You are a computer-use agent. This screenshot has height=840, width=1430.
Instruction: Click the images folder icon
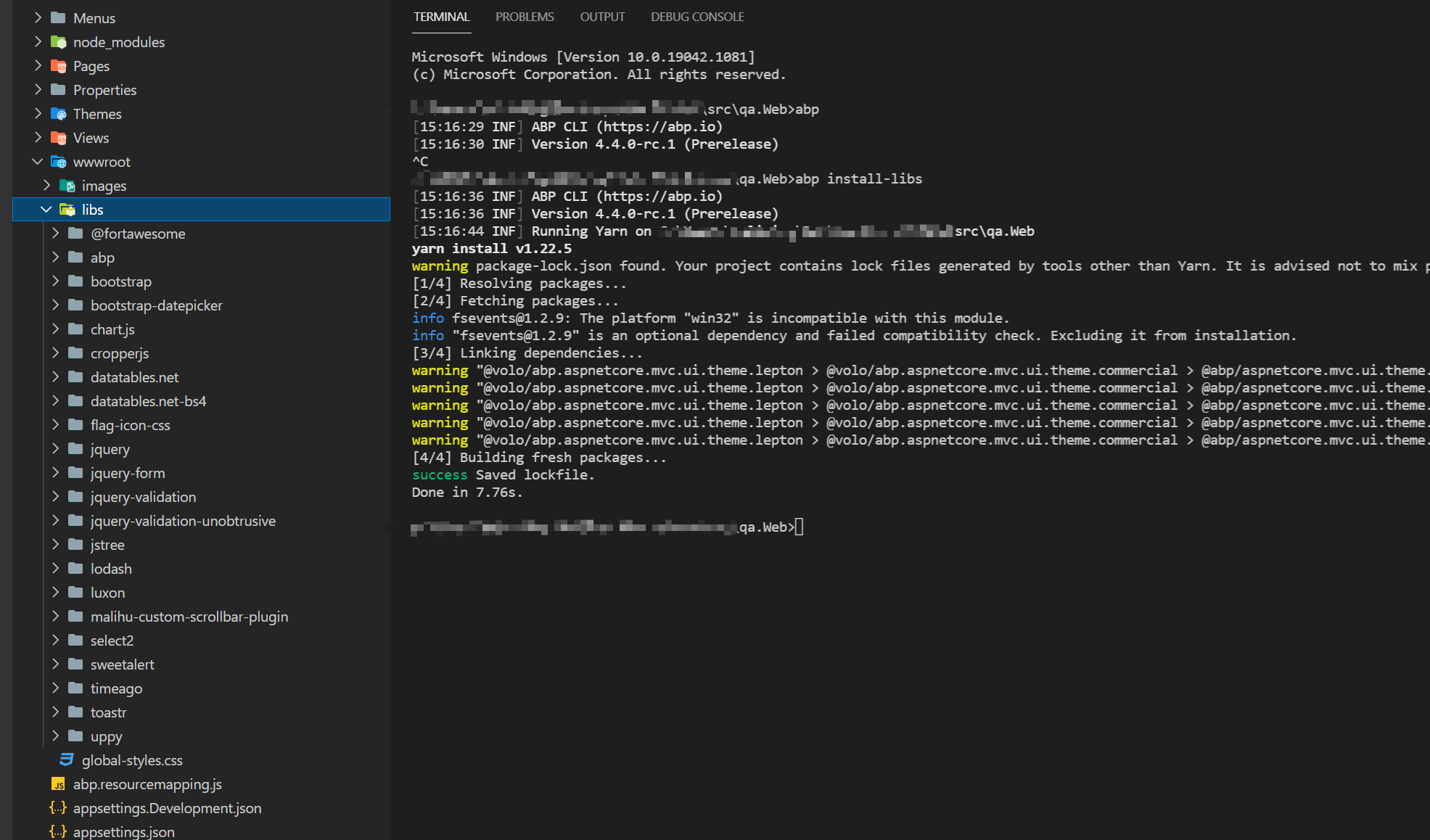coord(67,186)
